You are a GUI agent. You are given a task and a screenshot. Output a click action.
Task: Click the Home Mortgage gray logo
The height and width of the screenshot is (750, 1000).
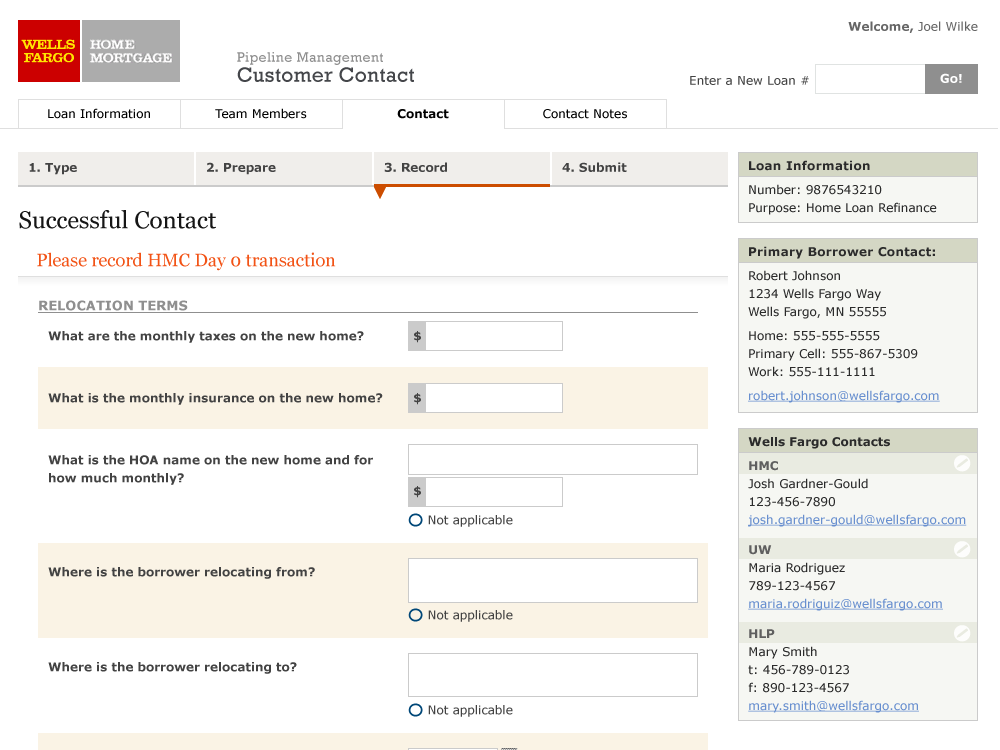(x=131, y=51)
